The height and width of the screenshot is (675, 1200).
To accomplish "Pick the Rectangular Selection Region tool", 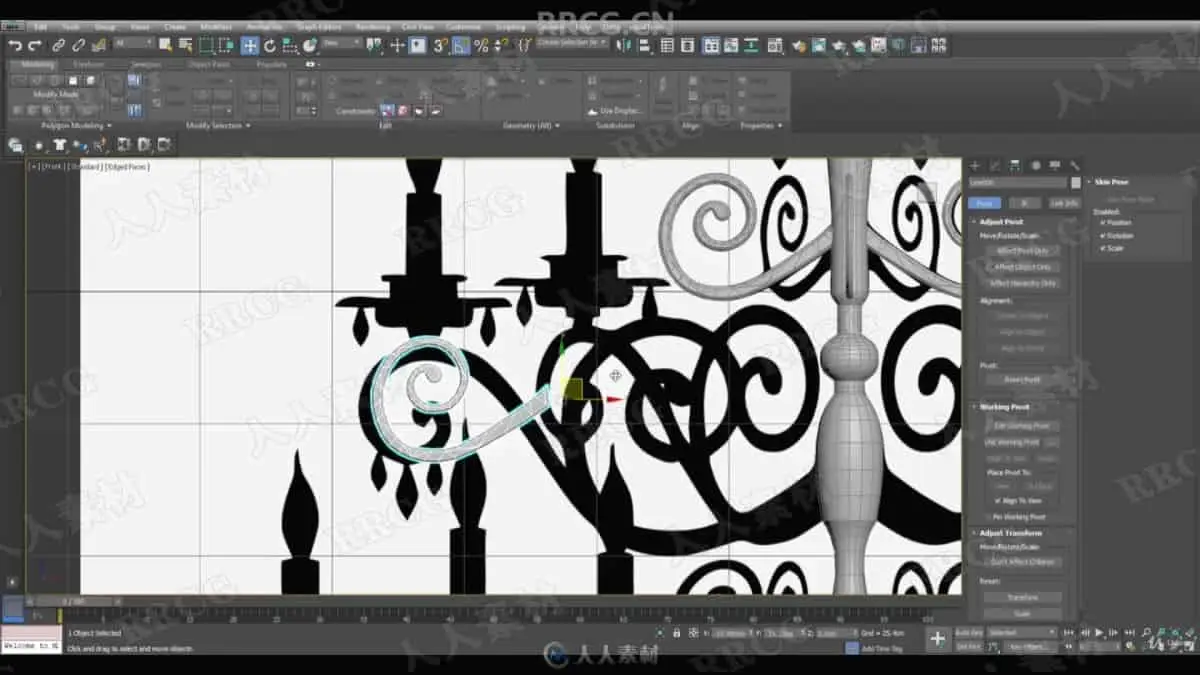I will coord(206,45).
